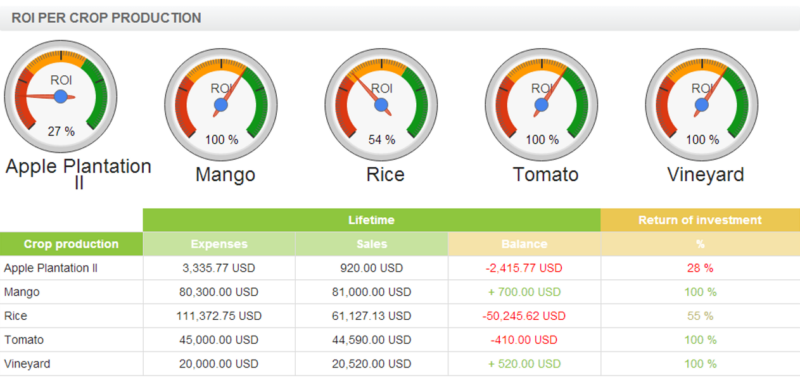Click the Lifetime group header
The width and height of the screenshot is (800, 380).
371,220
